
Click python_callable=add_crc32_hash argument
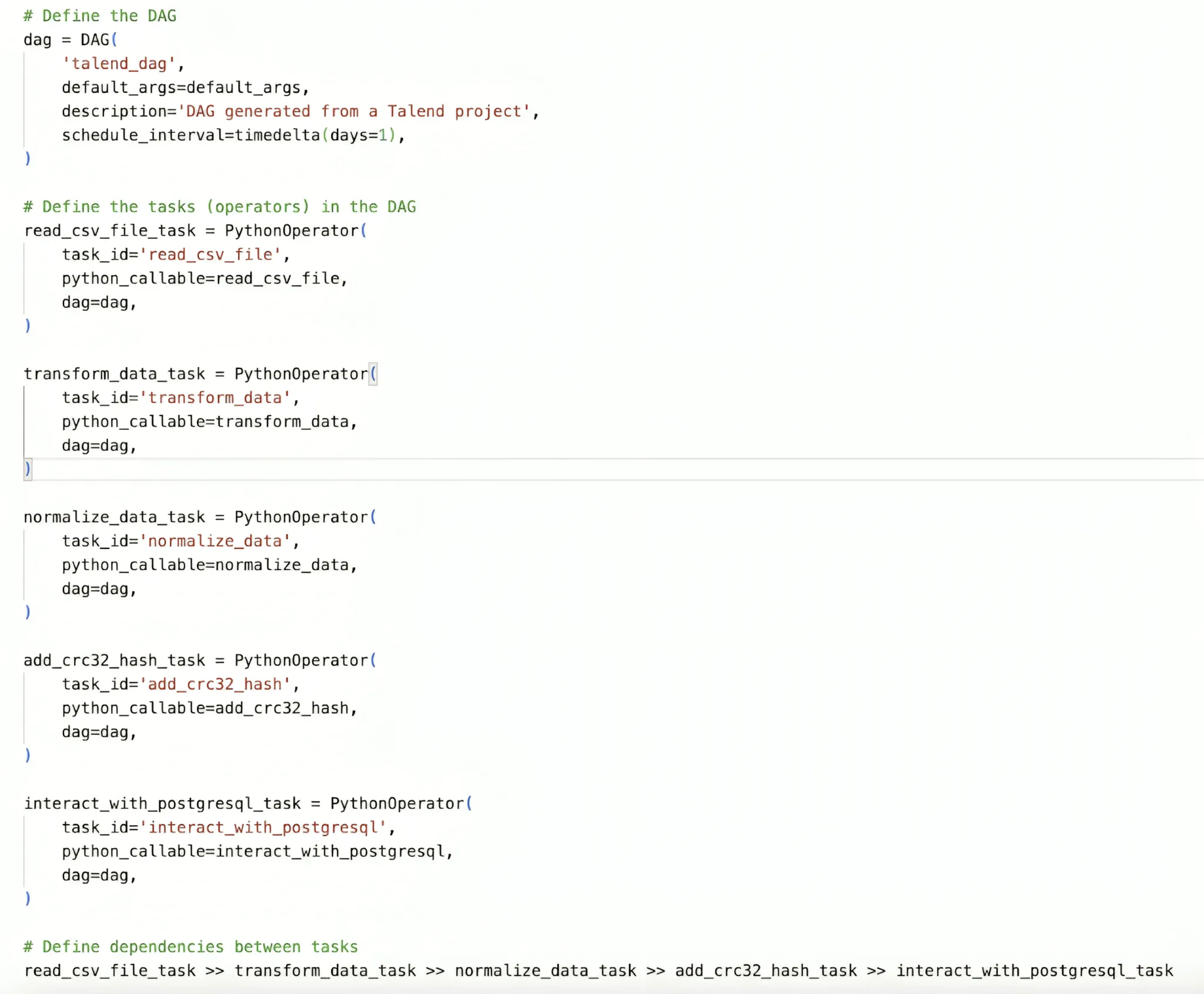[x=209, y=708]
